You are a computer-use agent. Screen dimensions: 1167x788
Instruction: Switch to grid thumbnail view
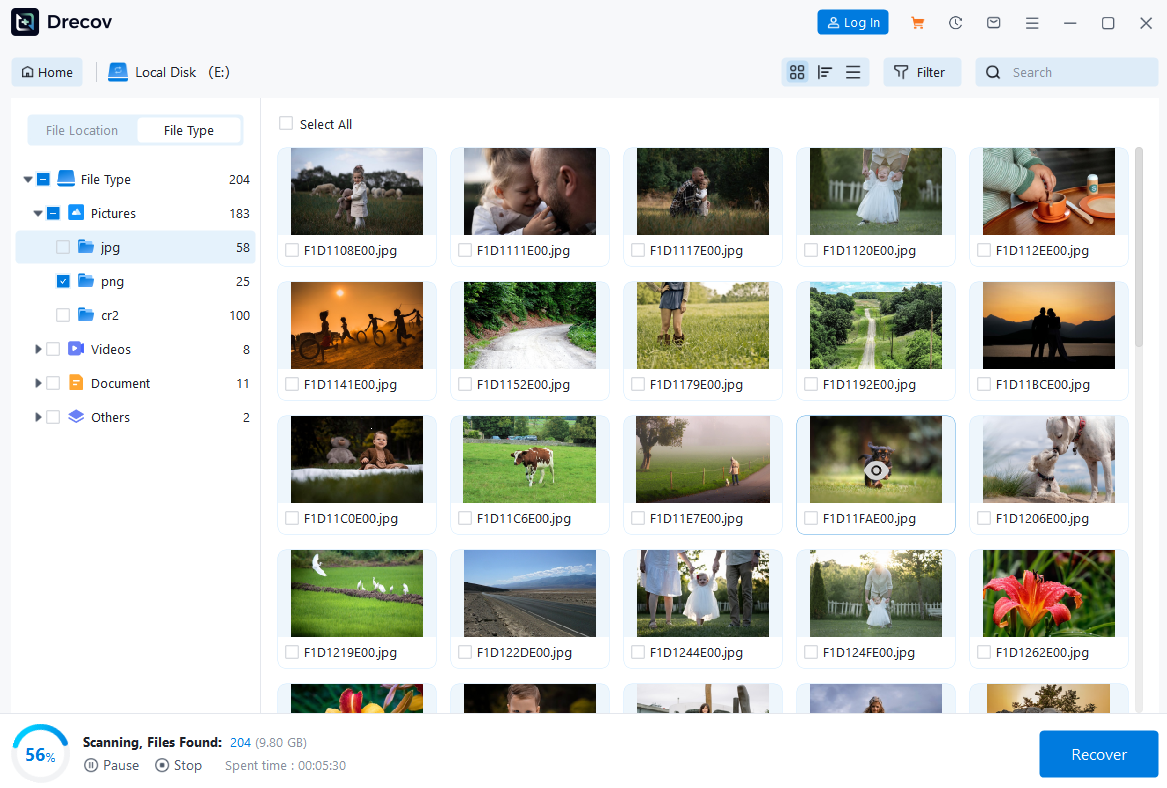[797, 72]
